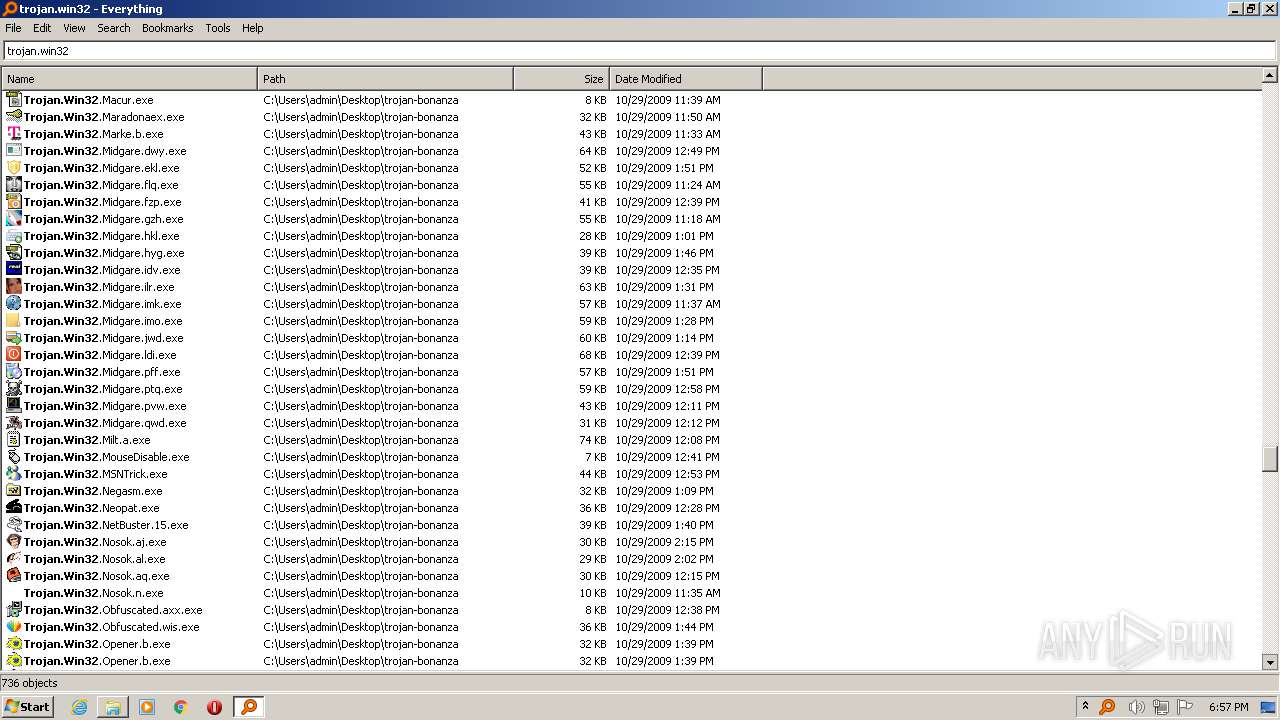Click the Trojan.Win32.Obfuscated.wis.exe file icon
Image resolution: width=1280 pixels, height=720 pixels.
click(x=13, y=627)
